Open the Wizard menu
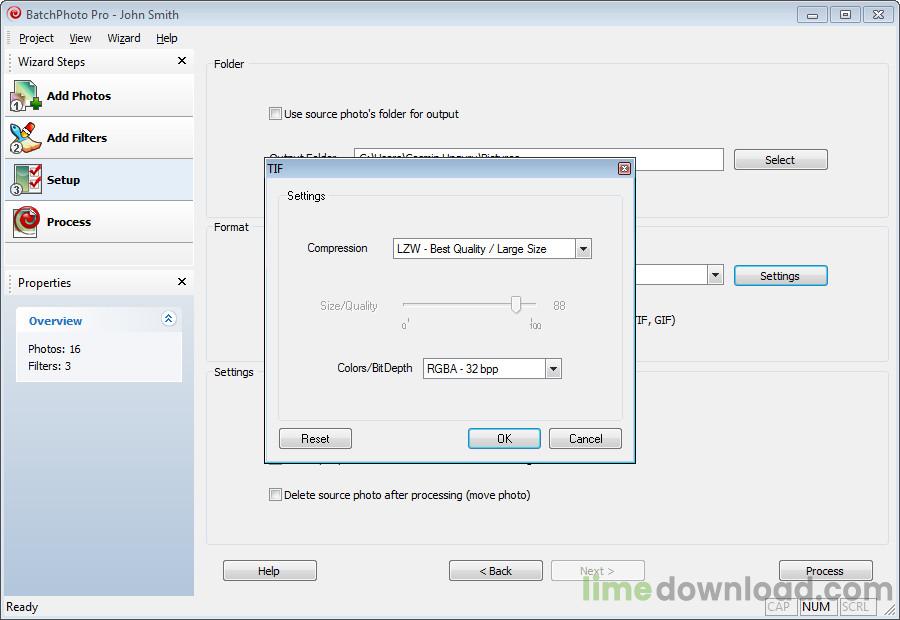The height and width of the screenshot is (620, 900). pyautogui.click(x=124, y=38)
